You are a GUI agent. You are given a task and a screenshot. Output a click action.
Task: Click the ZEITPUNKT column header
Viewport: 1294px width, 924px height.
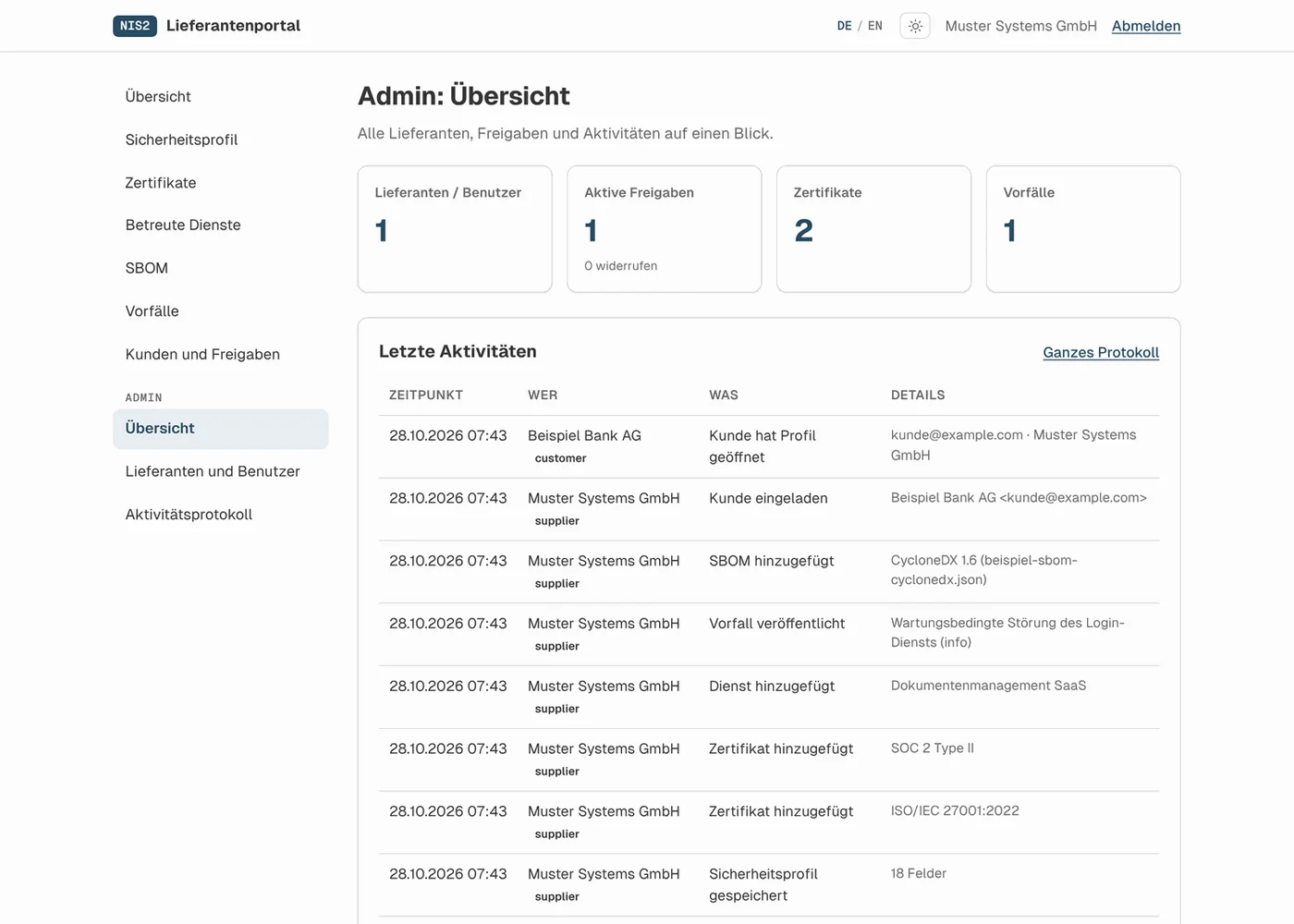click(x=426, y=395)
